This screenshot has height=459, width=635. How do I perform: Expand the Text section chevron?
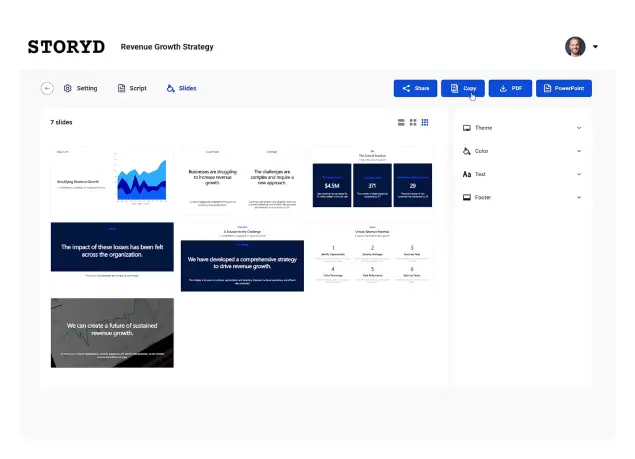click(x=579, y=174)
